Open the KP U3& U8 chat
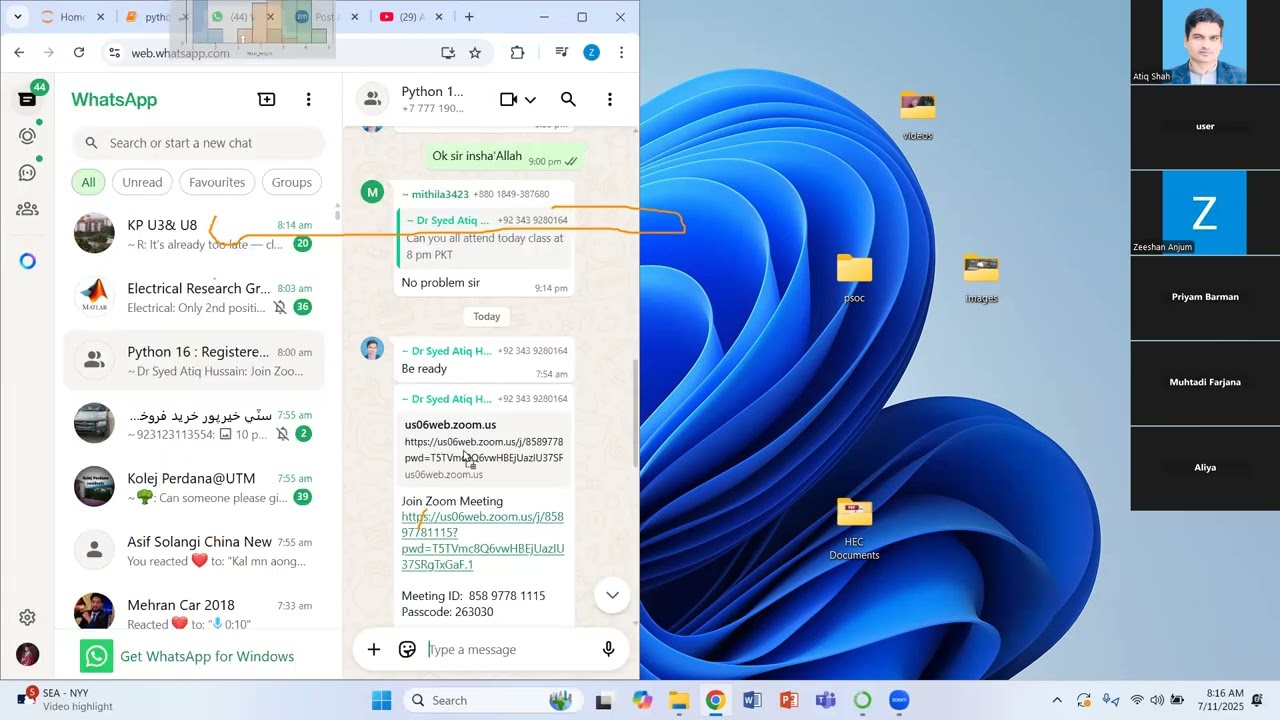 [194, 233]
